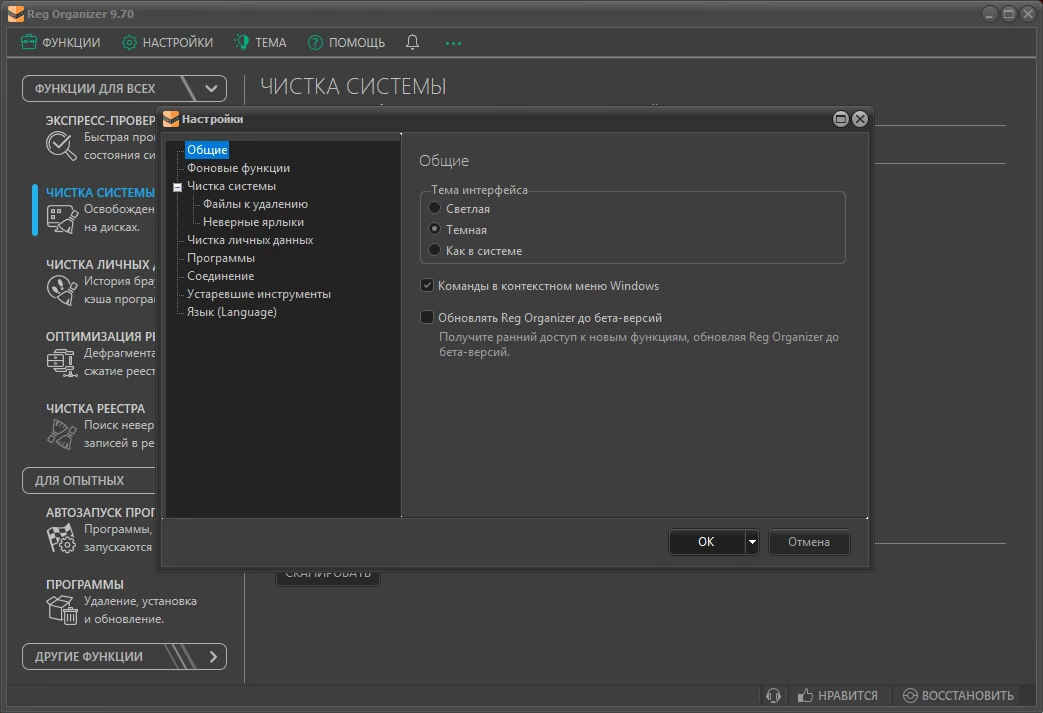
Task: Expand the ДРУГИЕ ФУНКЦИИ section arrow
Action: pyautogui.click(x=213, y=656)
